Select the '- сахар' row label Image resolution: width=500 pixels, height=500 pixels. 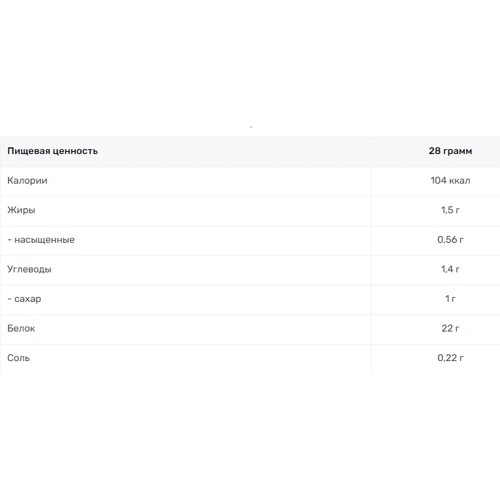pos(24,299)
